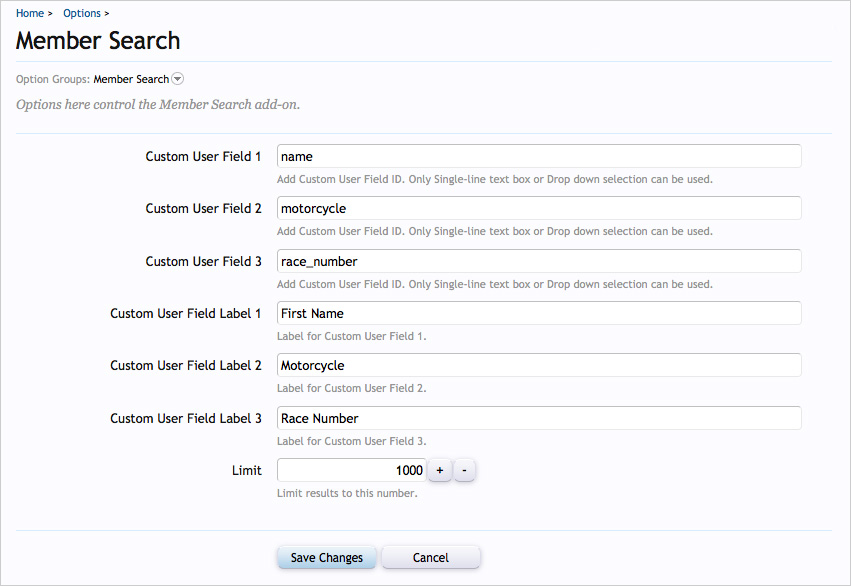This screenshot has height=586, width=851.
Task: Click the Limit number input field
Action: [351, 470]
